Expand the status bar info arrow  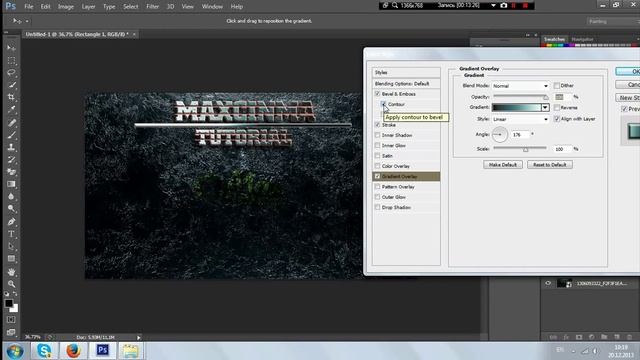tap(139, 338)
